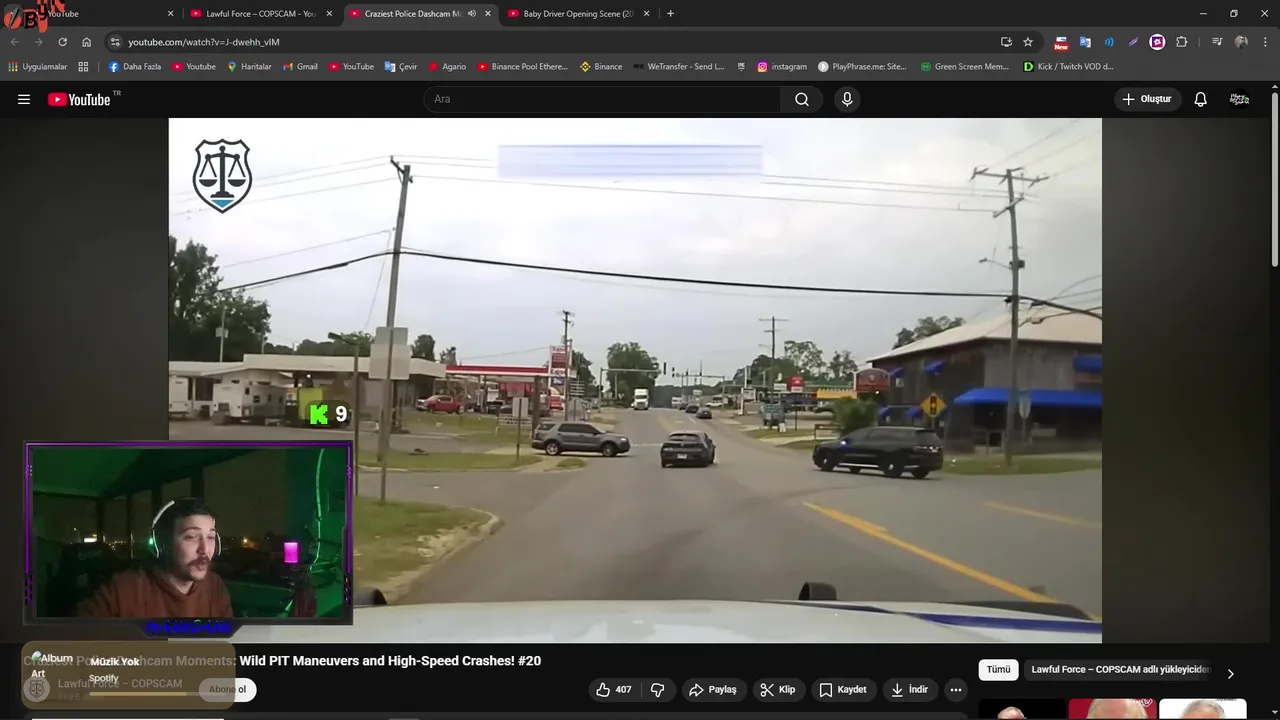The width and height of the screenshot is (1280, 720).
Task: Bookmark this page with the star
Action: click(x=1028, y=42)
